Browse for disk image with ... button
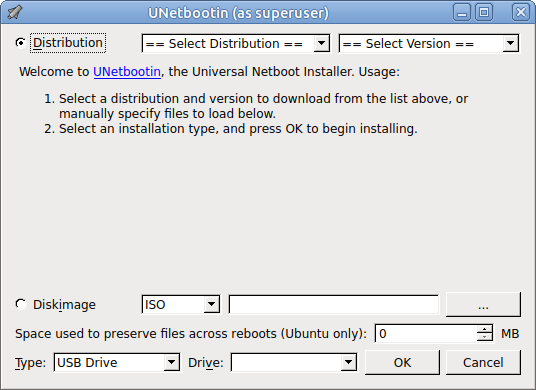 (483, 304)
